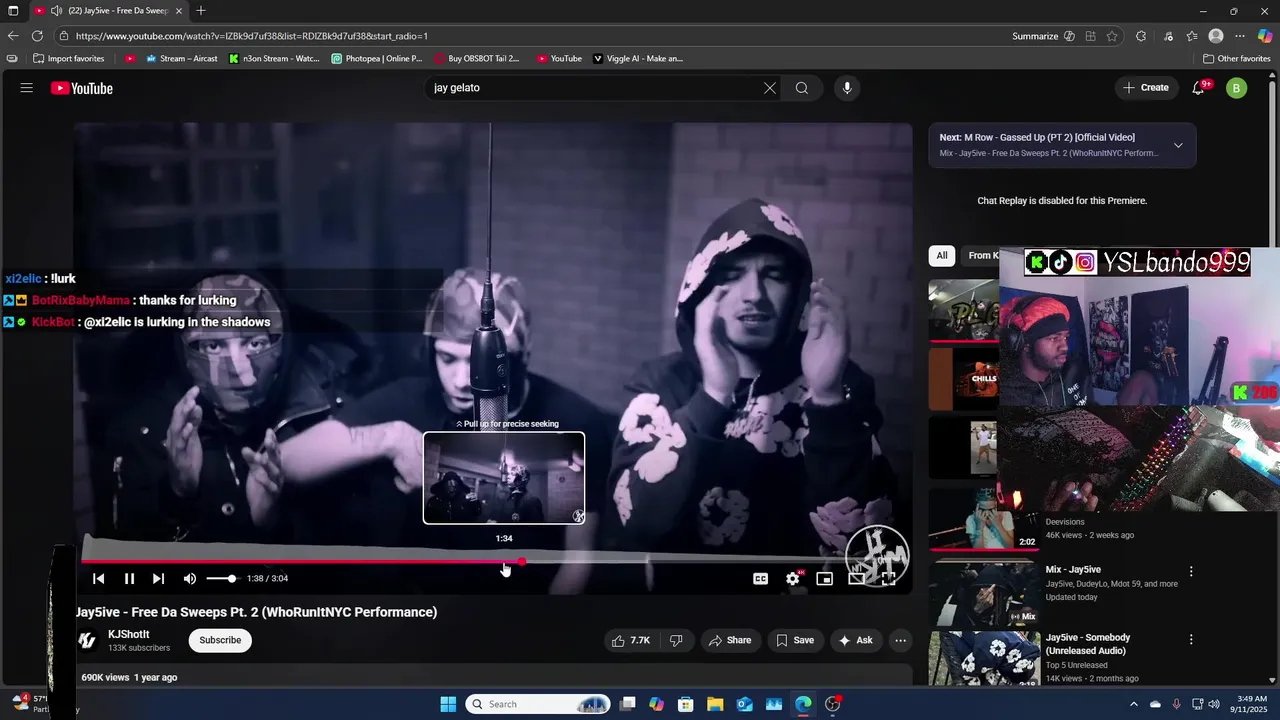The height and width of the screenshot is (720, 1280).
Task: Enable the miniplayer mode
Action: pyautogui.click(x=825, y=578)
